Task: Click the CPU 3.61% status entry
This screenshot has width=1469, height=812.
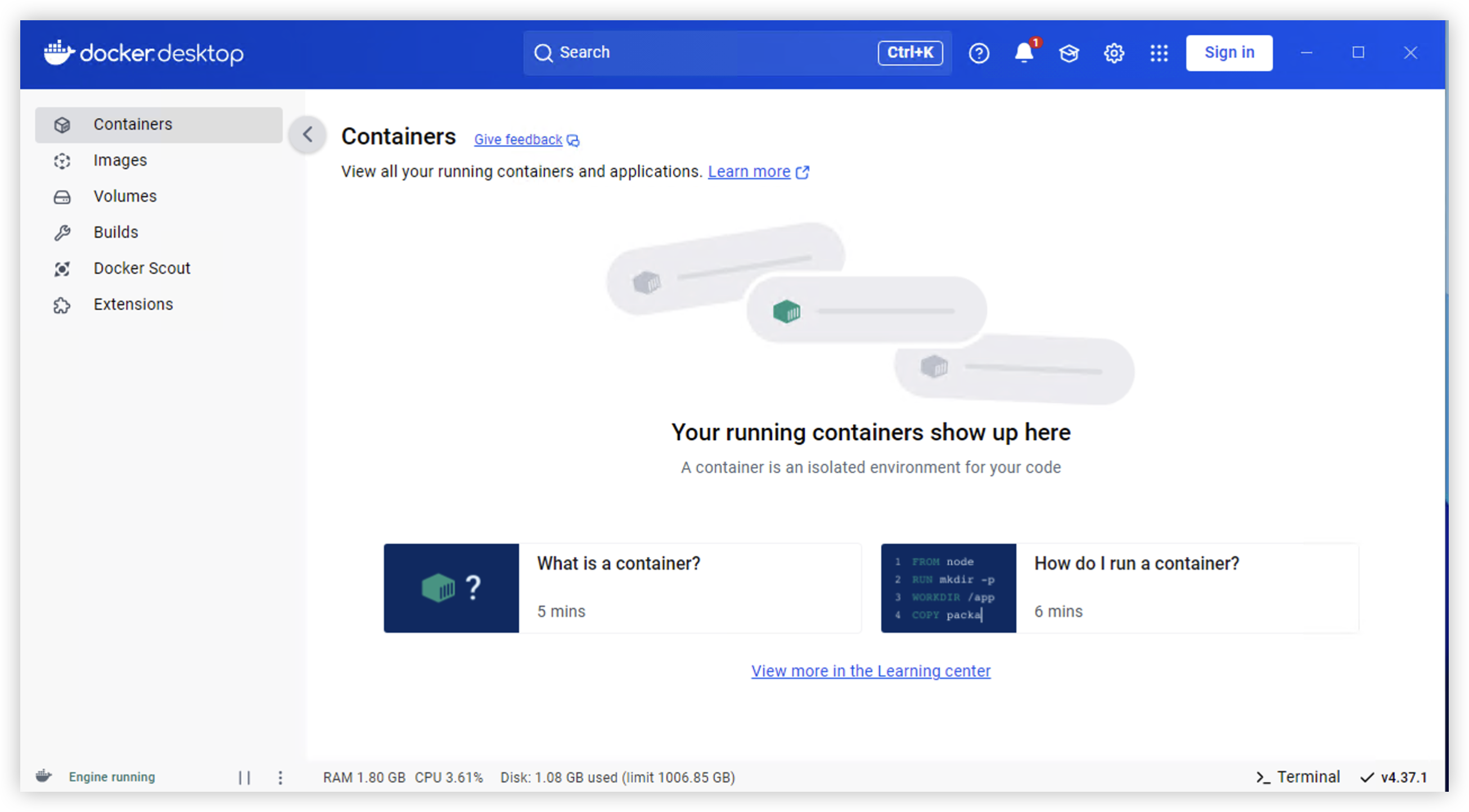Action: coord(448,778)
